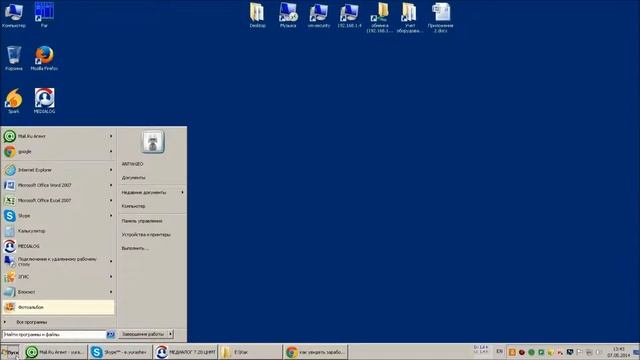
Task: Launch Skype from Start menu list
Action: click(x=58, y=216)
